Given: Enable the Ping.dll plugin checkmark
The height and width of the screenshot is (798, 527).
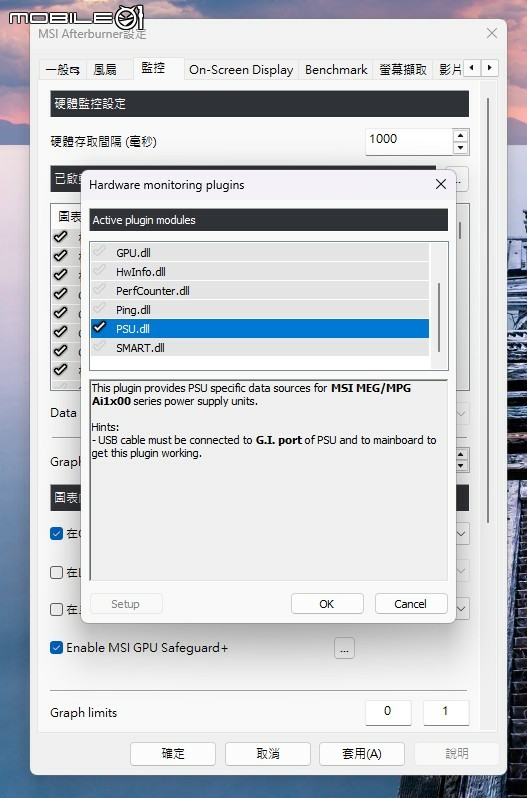Looking at the screenshot, I should click(x=100, y=308).
